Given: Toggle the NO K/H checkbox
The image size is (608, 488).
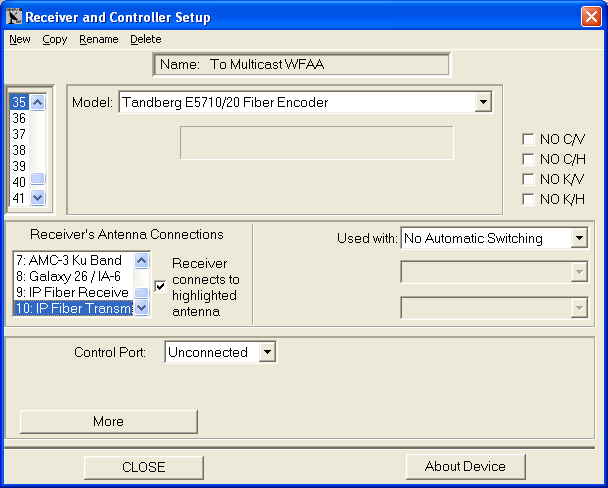Looking at the screenshot, I should click(x=528, y=199).
